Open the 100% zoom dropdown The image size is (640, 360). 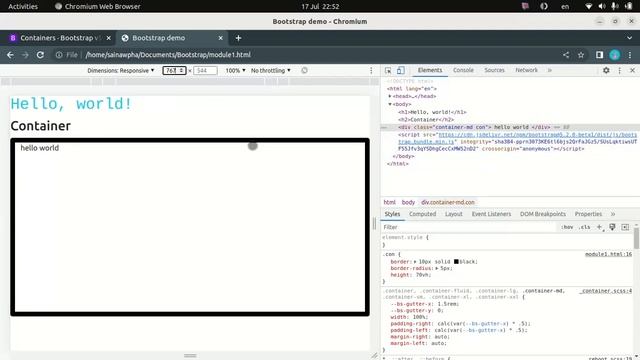[236, 70]
